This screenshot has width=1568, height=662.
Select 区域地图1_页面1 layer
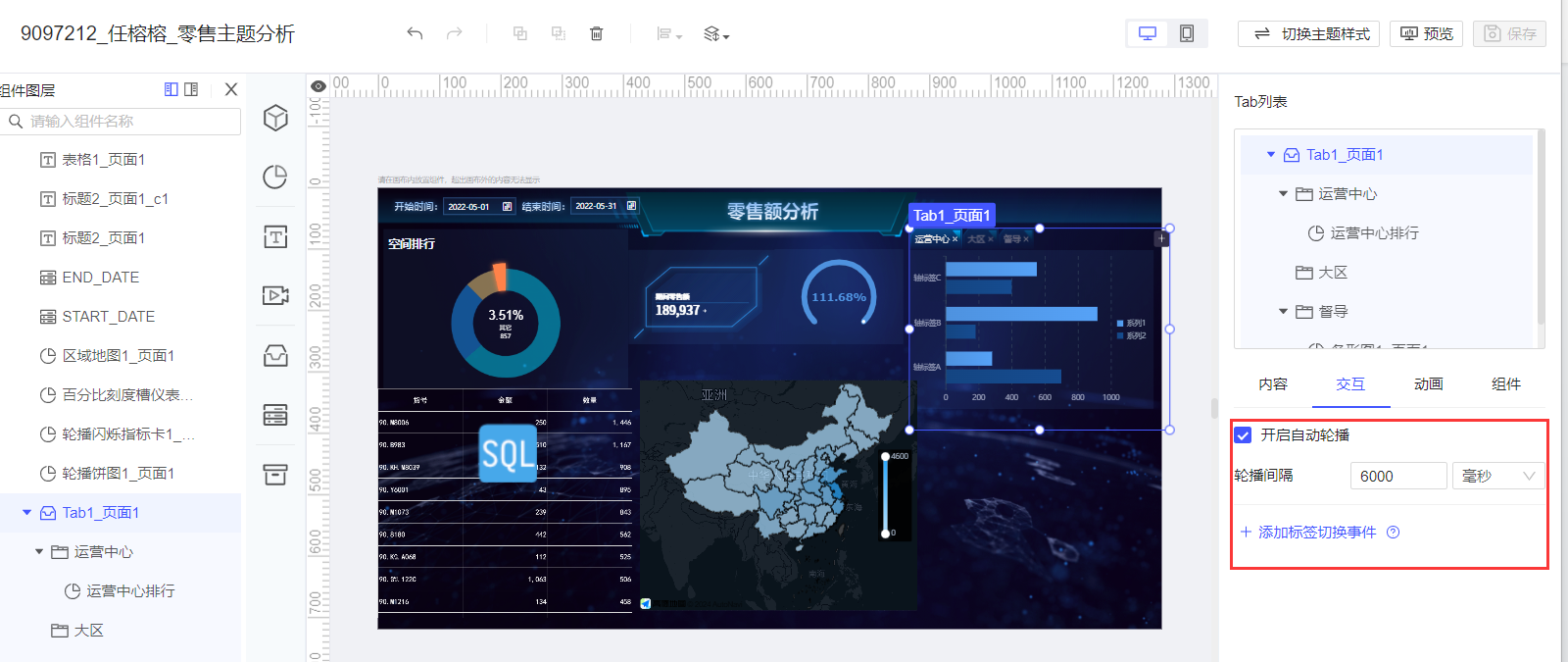[x=121, y=356]
